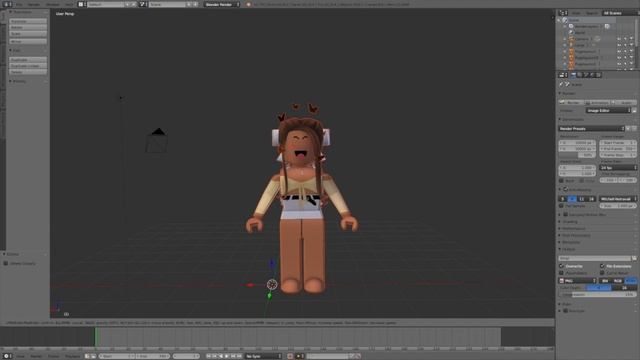
Task: Open the No Sync dropdown in timeline
Action: point(263,356)
